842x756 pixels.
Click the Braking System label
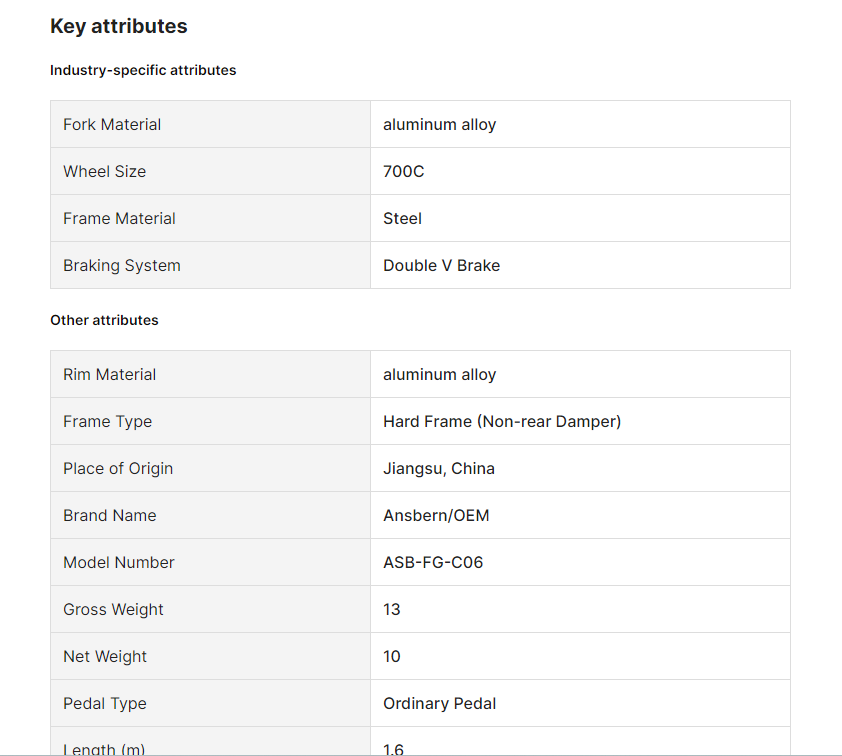click(122, 266)
